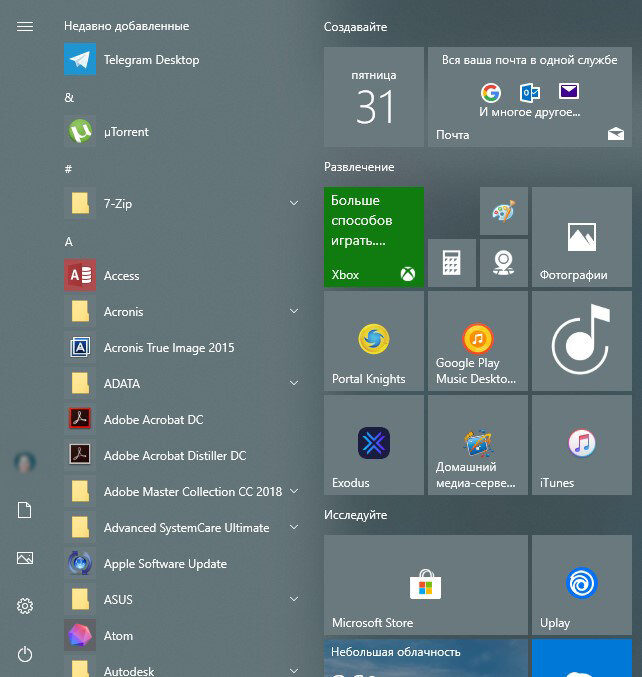642x677 pixels.
Task: Click the '#' letter group header
Action: (x=68, y=169)
